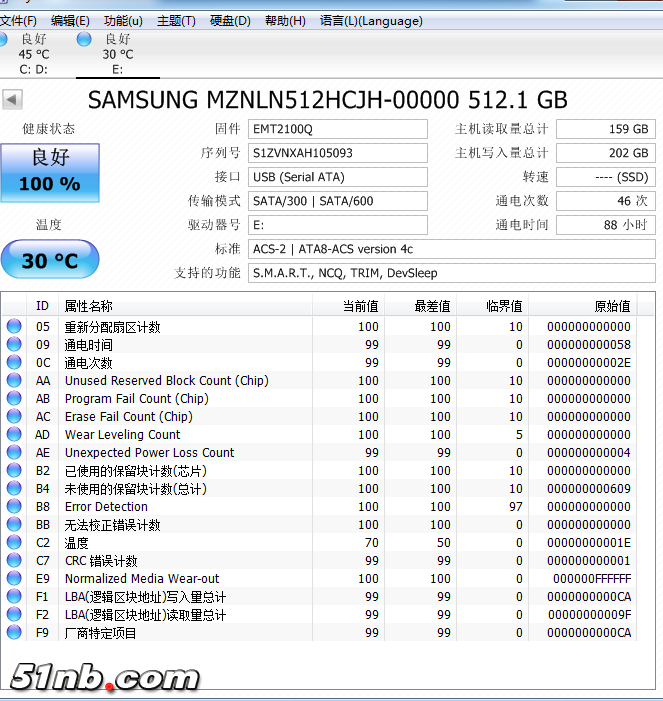Open the 硬盘(D) menu
Image resolution: width=663 pixels, height=701 pixels.
(230, 21)
